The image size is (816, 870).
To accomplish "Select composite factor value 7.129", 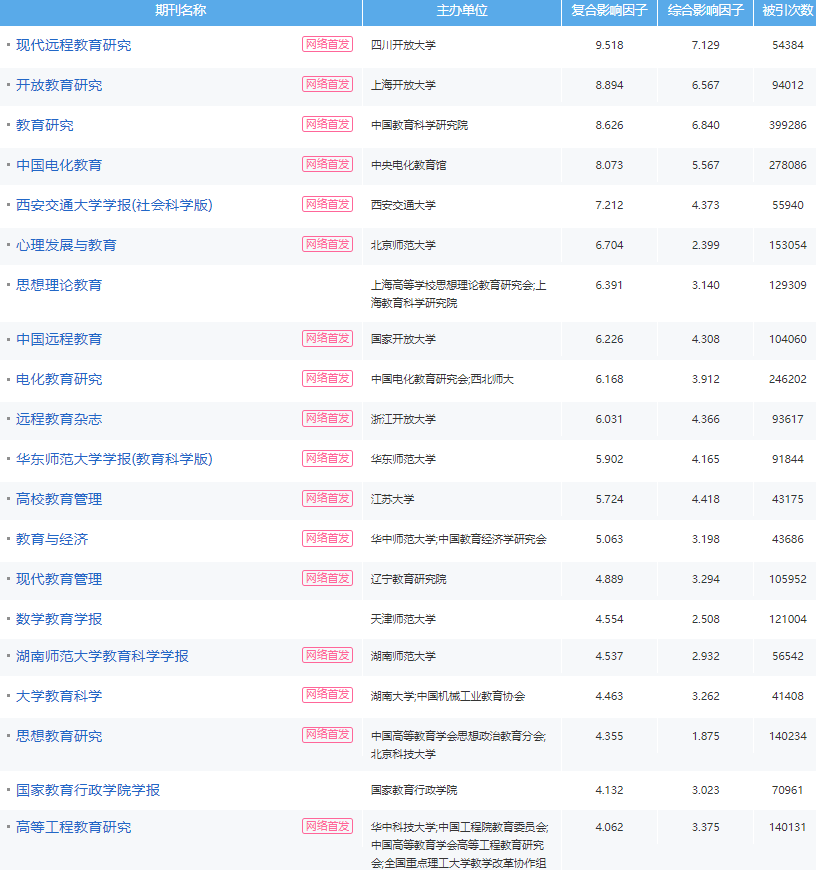I will (706, 45).
